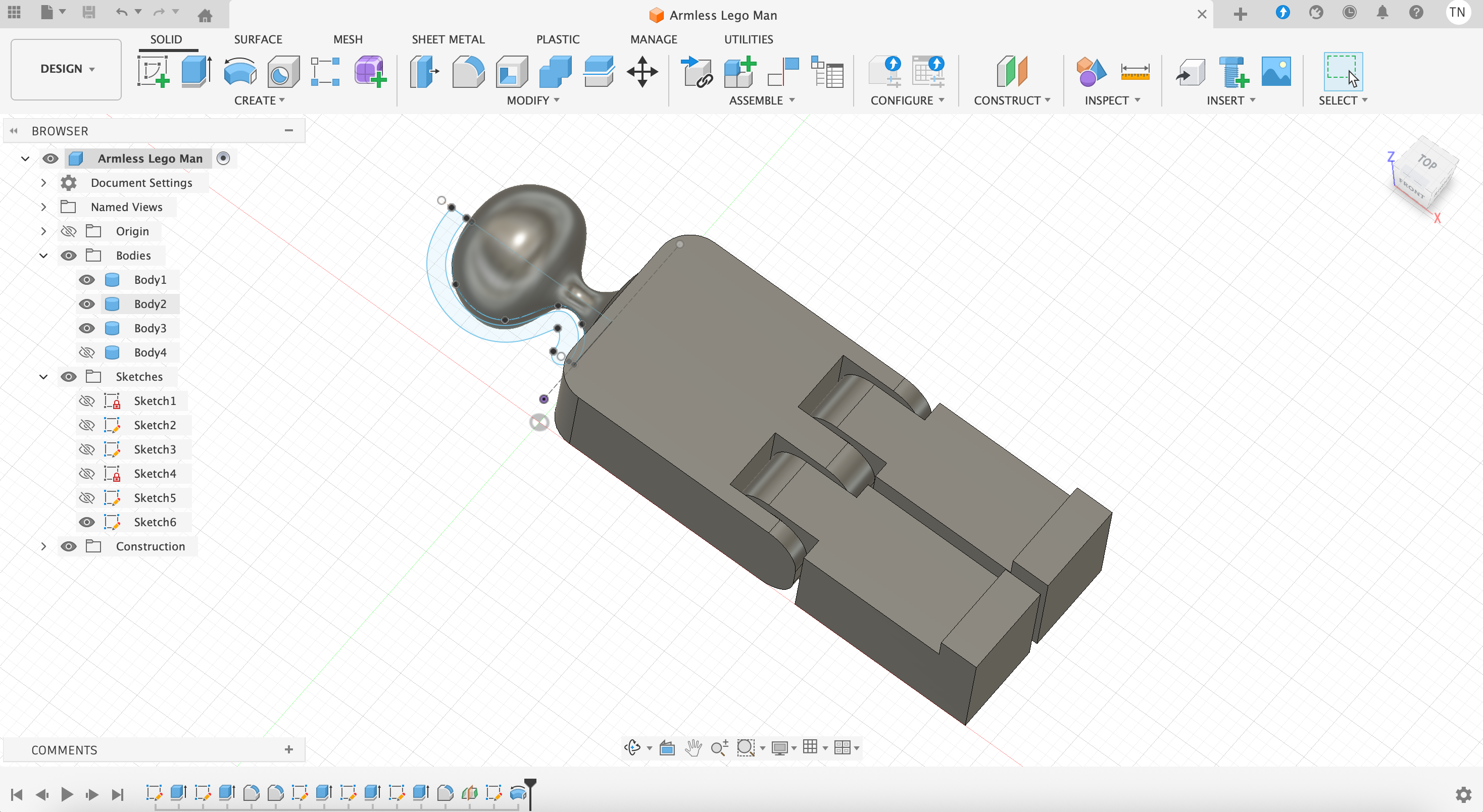Switch to the SURFACE tab

point(258,39)
